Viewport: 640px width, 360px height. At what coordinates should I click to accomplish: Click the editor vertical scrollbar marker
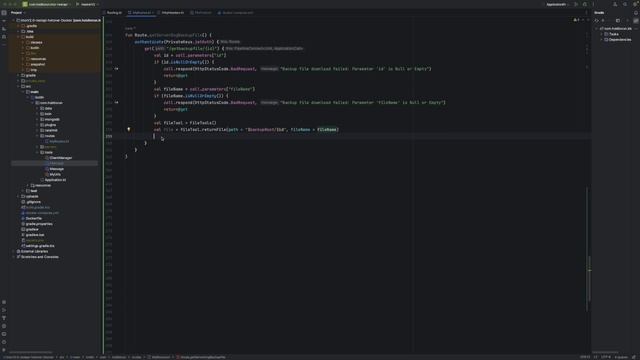[589, 270]
